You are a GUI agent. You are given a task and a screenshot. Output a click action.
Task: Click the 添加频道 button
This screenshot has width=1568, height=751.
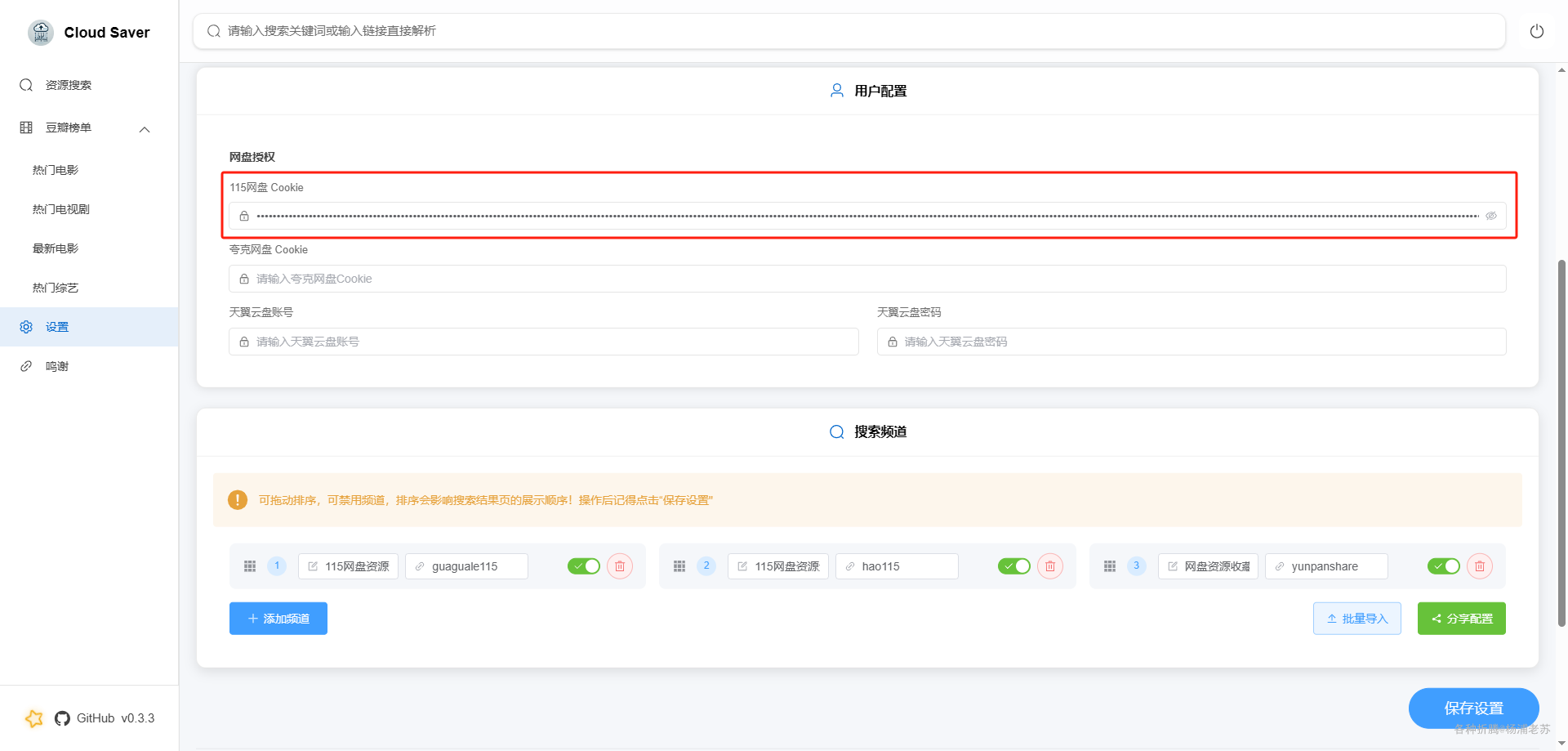click(x=278, y=619)
